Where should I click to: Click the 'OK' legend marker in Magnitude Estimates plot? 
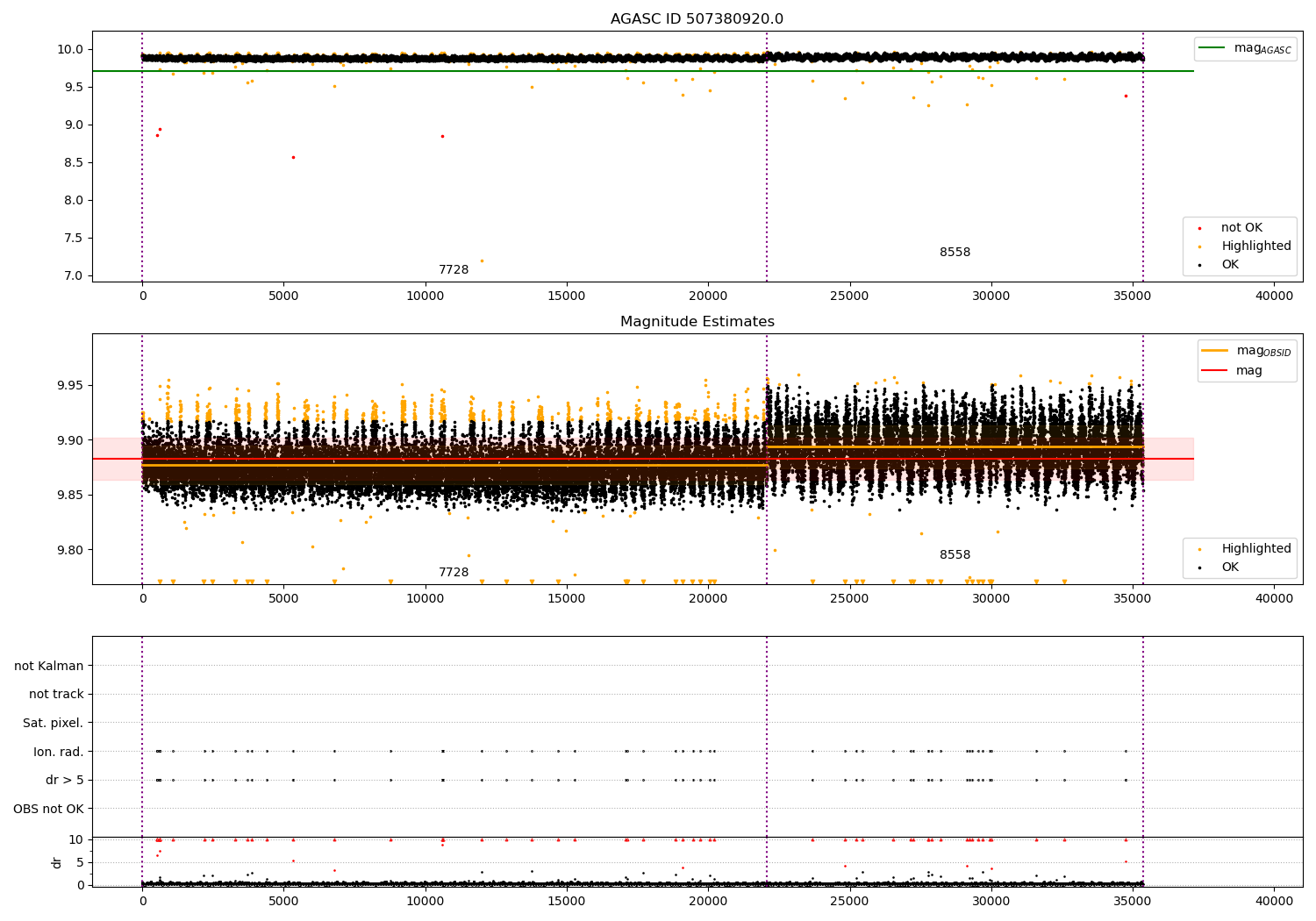1199,568
